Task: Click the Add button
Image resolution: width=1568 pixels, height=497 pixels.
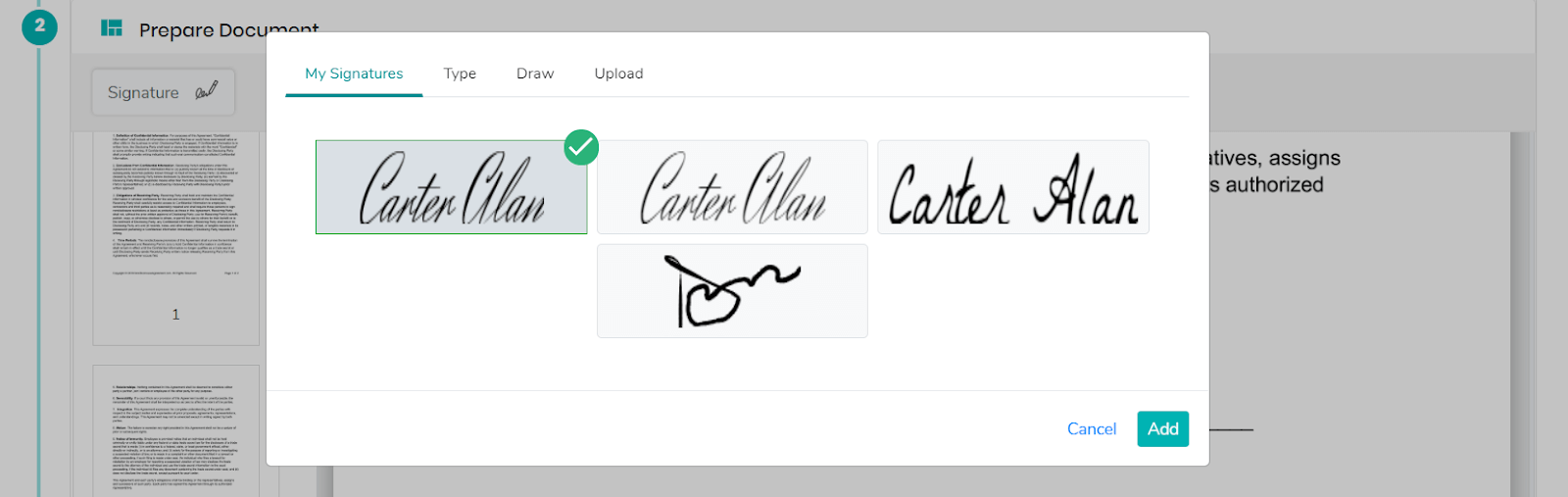Action: coord(1163,428)
